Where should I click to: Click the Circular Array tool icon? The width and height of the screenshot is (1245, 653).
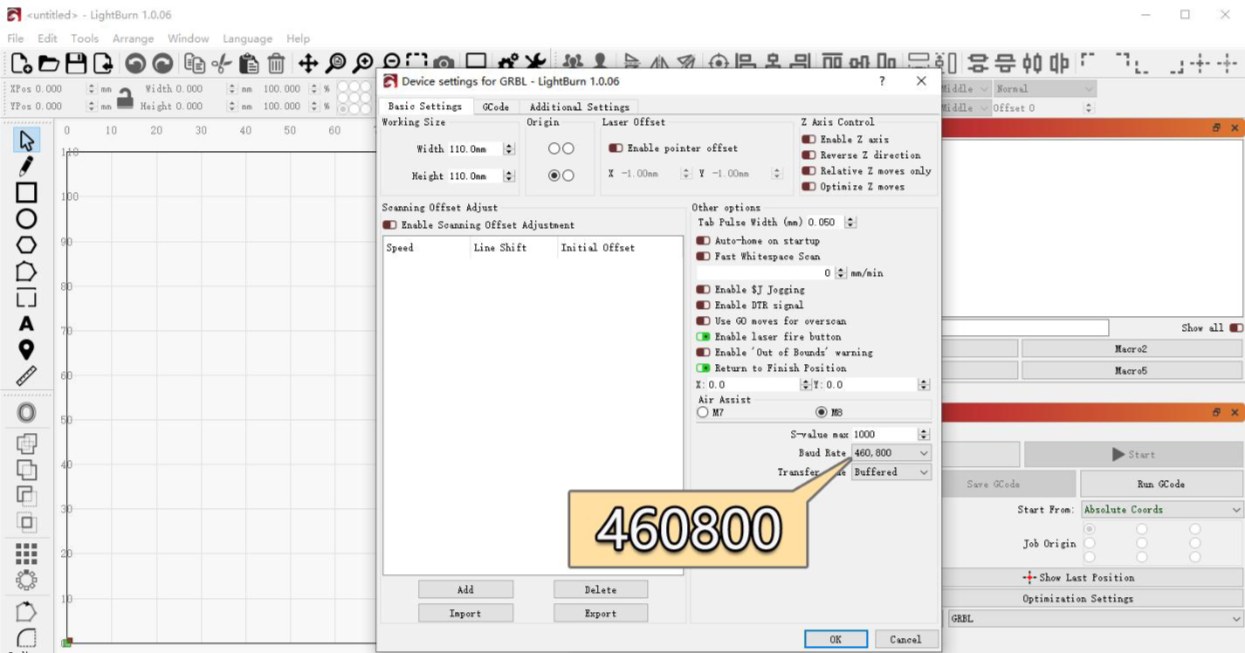coord(26,580)
